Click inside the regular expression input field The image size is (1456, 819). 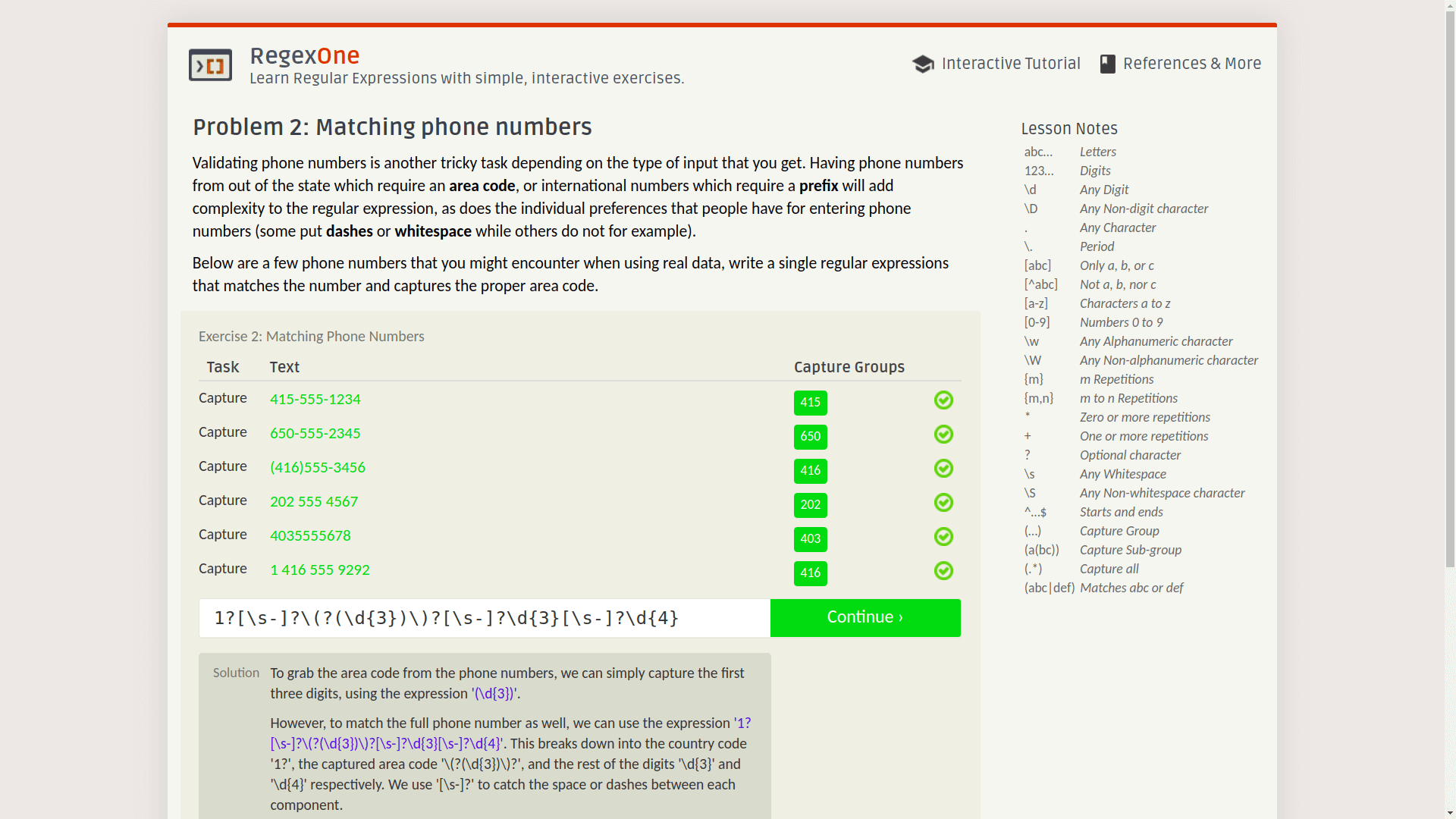pyautogui.click(x=484, y=618)
